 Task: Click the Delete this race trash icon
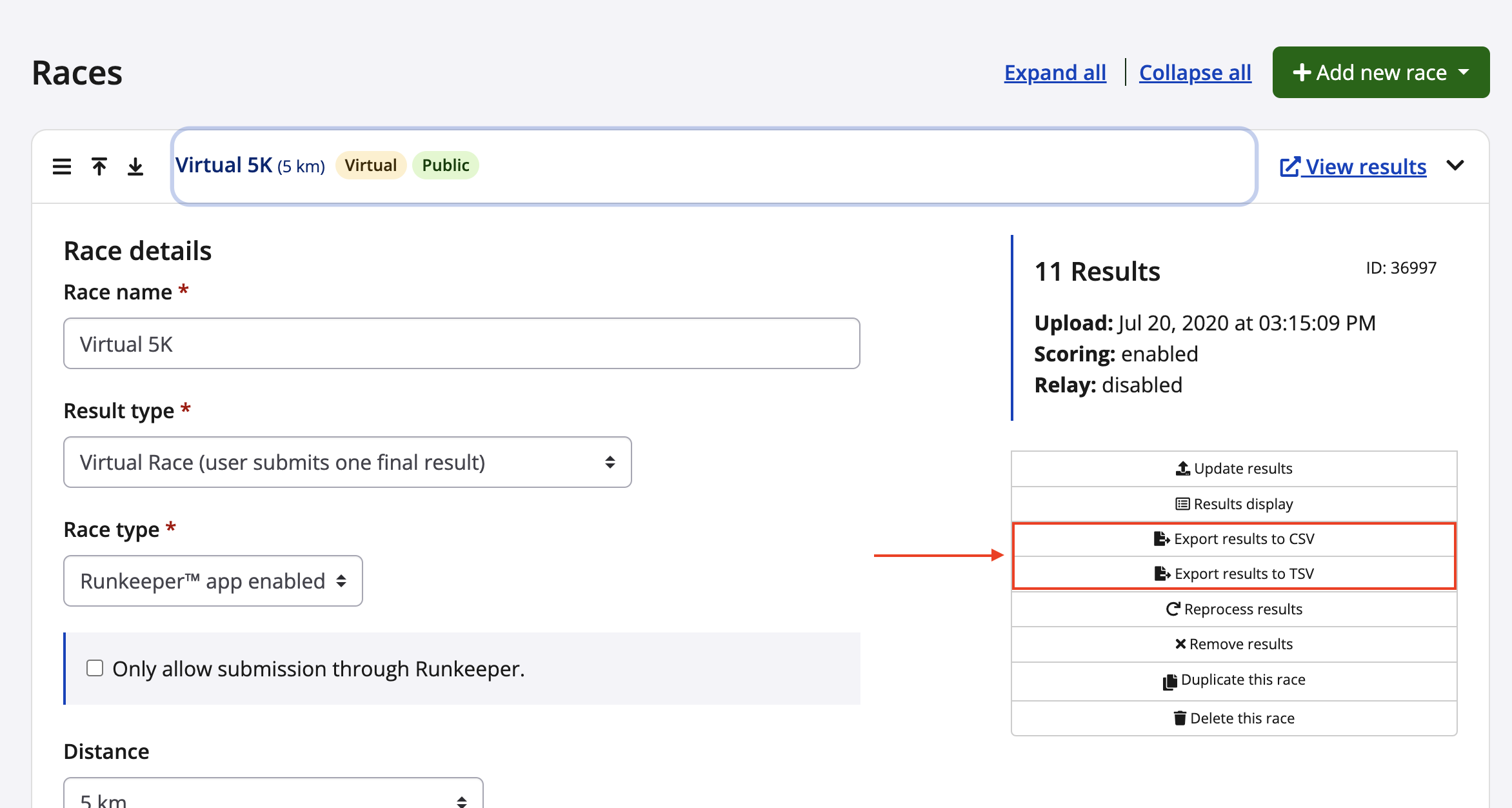click(1180, 718)
